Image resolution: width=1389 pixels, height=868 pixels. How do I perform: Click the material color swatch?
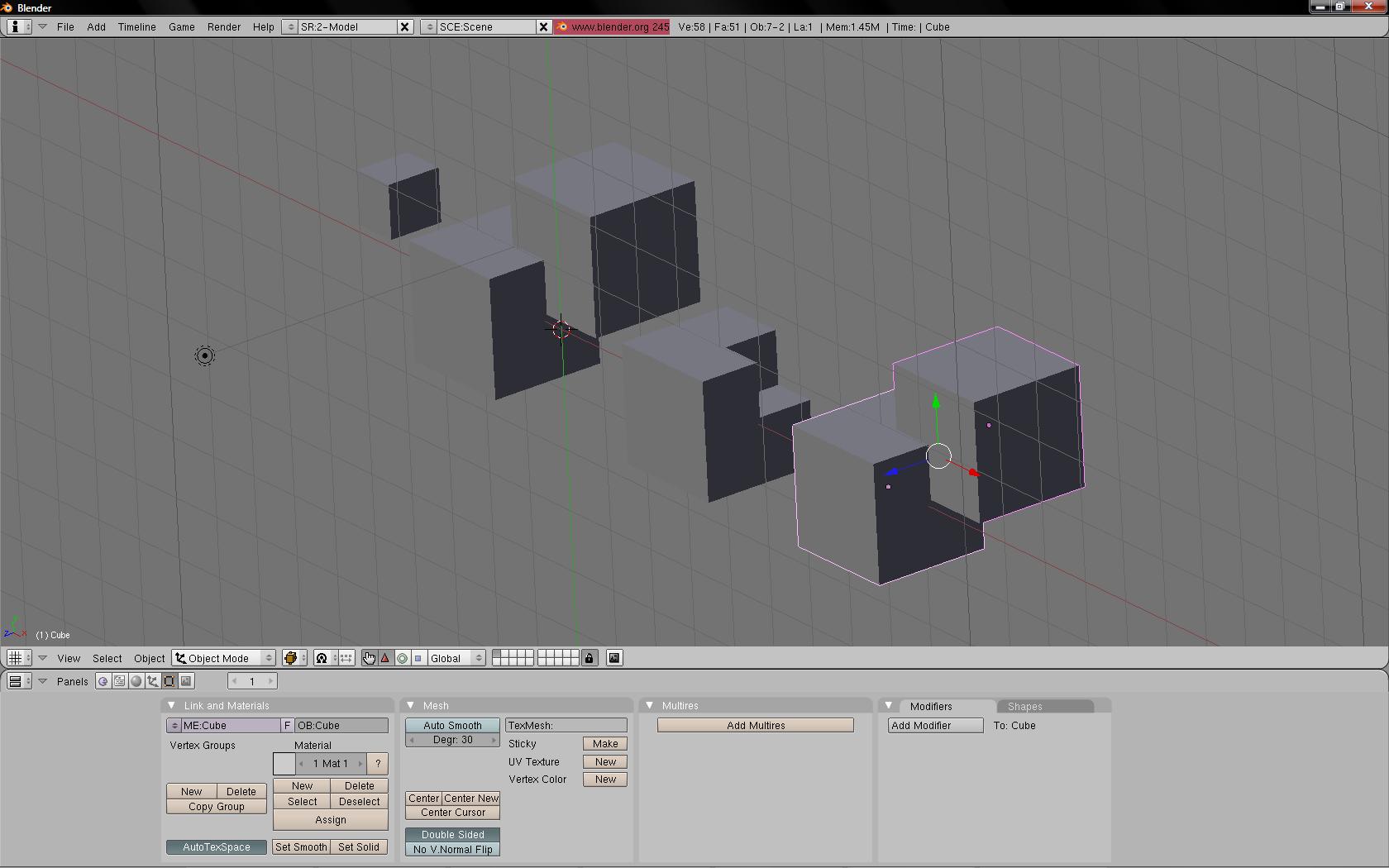[x=284, y=763]
